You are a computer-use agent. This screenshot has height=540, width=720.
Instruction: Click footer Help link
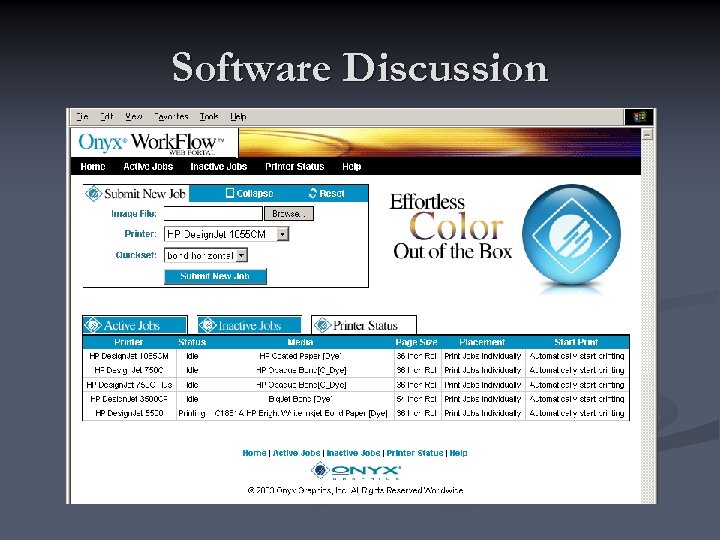458,453
